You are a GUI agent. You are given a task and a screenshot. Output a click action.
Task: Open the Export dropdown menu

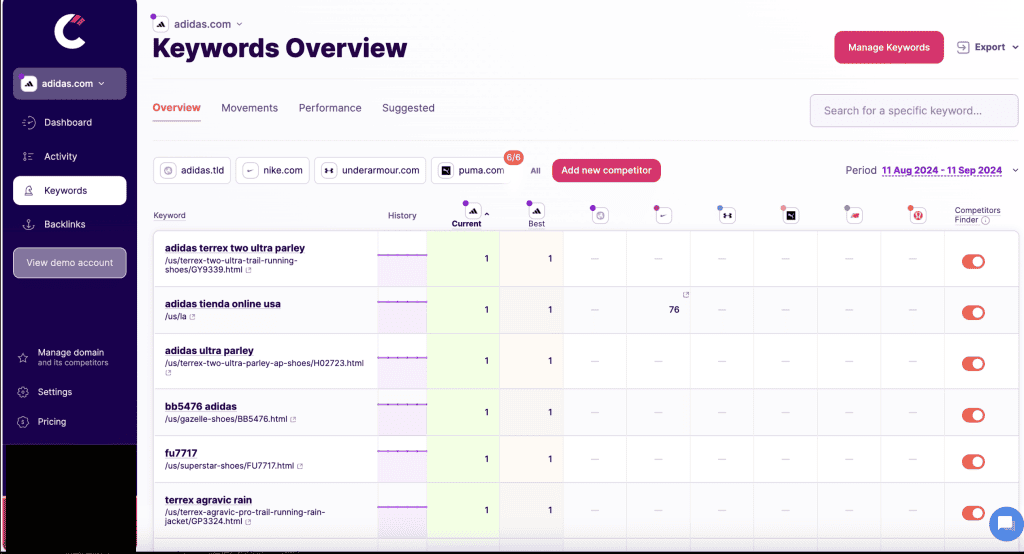point(987,47)
